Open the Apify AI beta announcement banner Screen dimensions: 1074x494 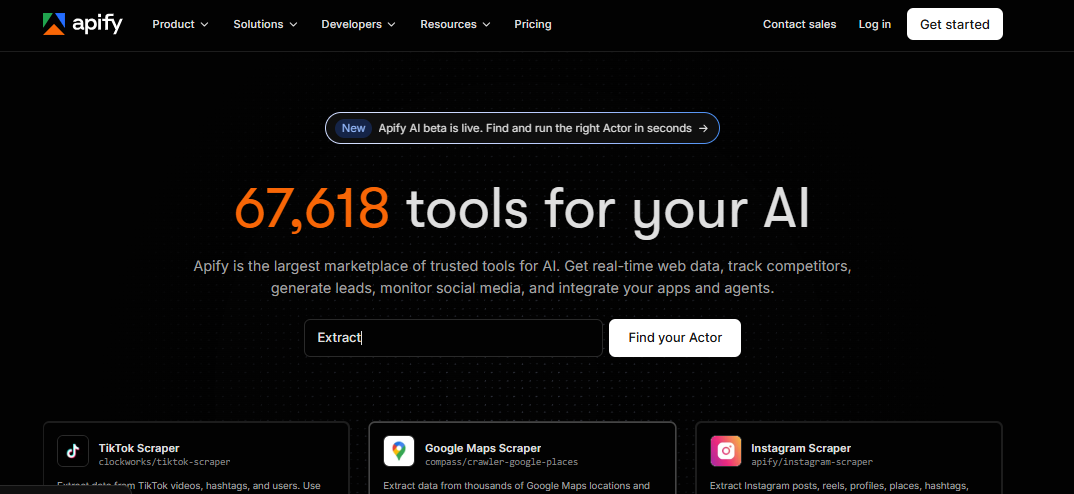pyautogui.click(x=522, y=128)
